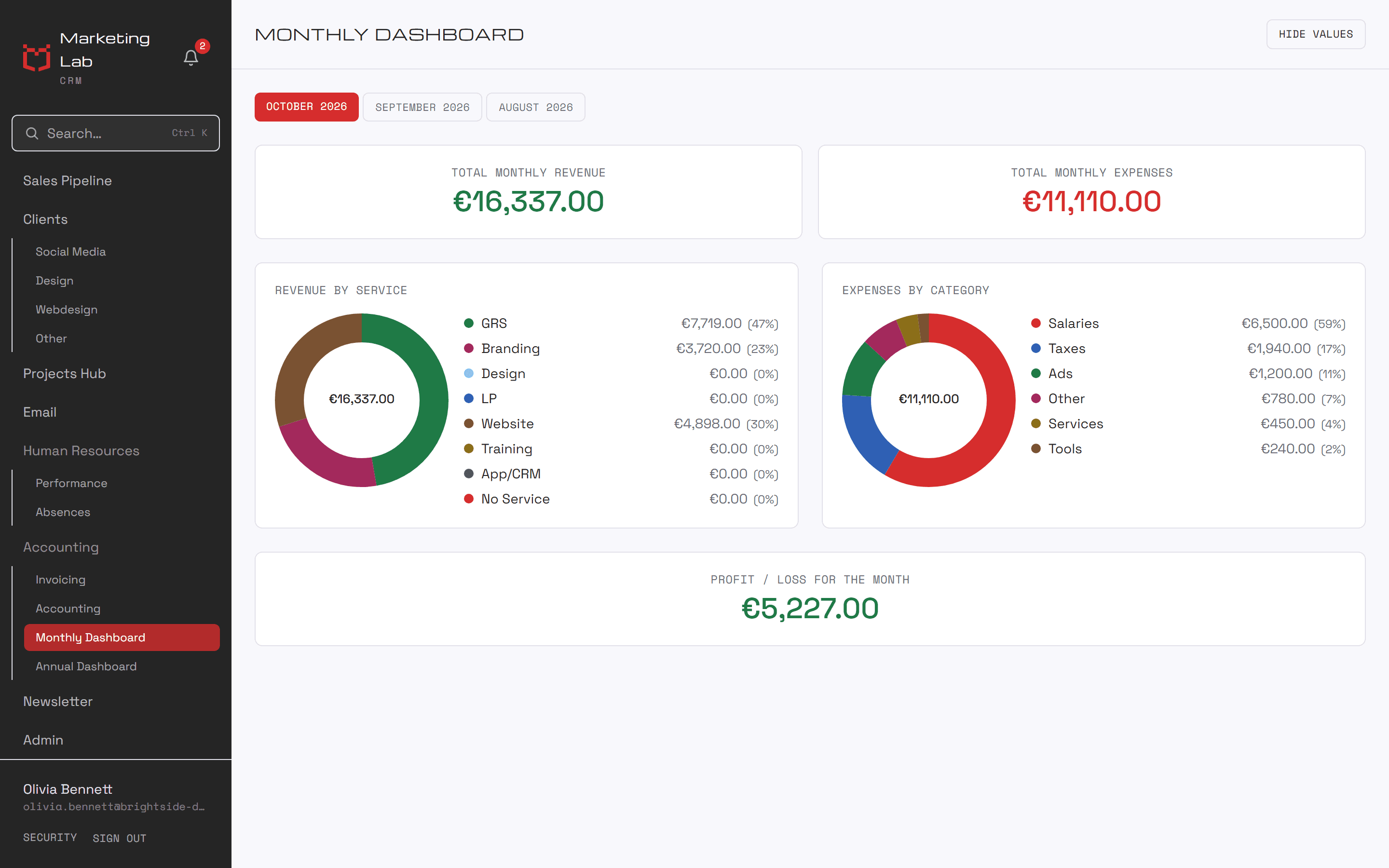This screenshot has width=1389, height=868.
Task: Click the €1,940.00 Taxes value
Action: pyautogui.click(x=1279, y=349)
